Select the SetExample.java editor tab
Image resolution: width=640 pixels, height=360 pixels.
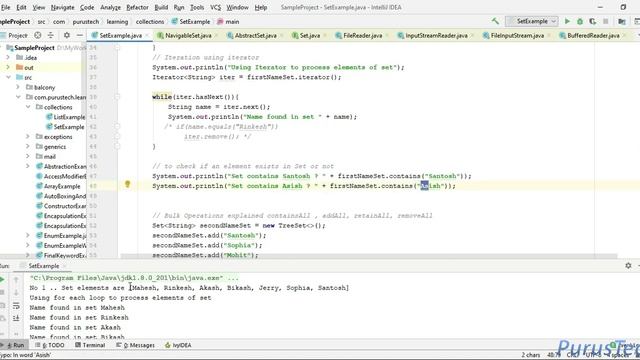pos(120,36)
